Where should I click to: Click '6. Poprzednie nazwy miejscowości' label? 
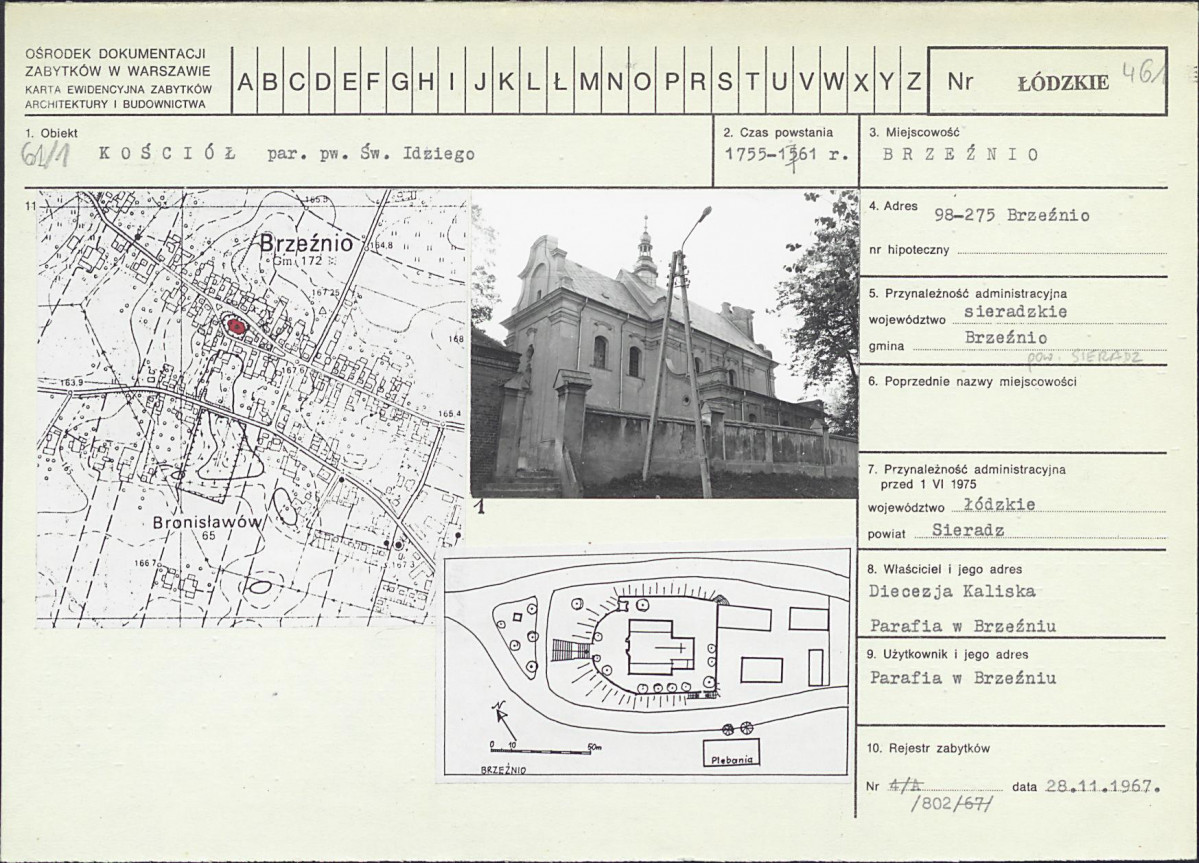[973, 381]
